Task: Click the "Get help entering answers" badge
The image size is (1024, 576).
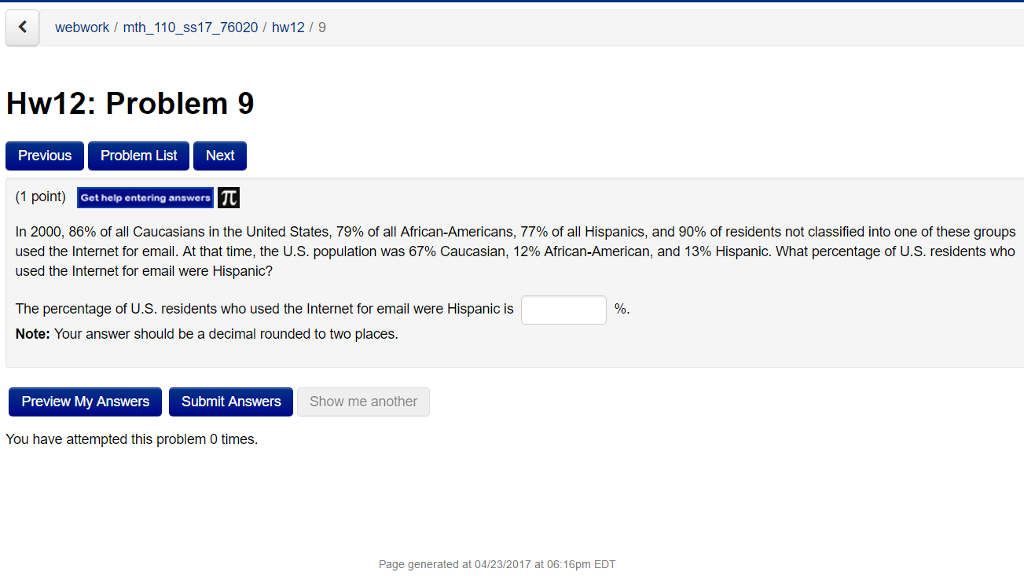Action: click(x=145, y=197)
